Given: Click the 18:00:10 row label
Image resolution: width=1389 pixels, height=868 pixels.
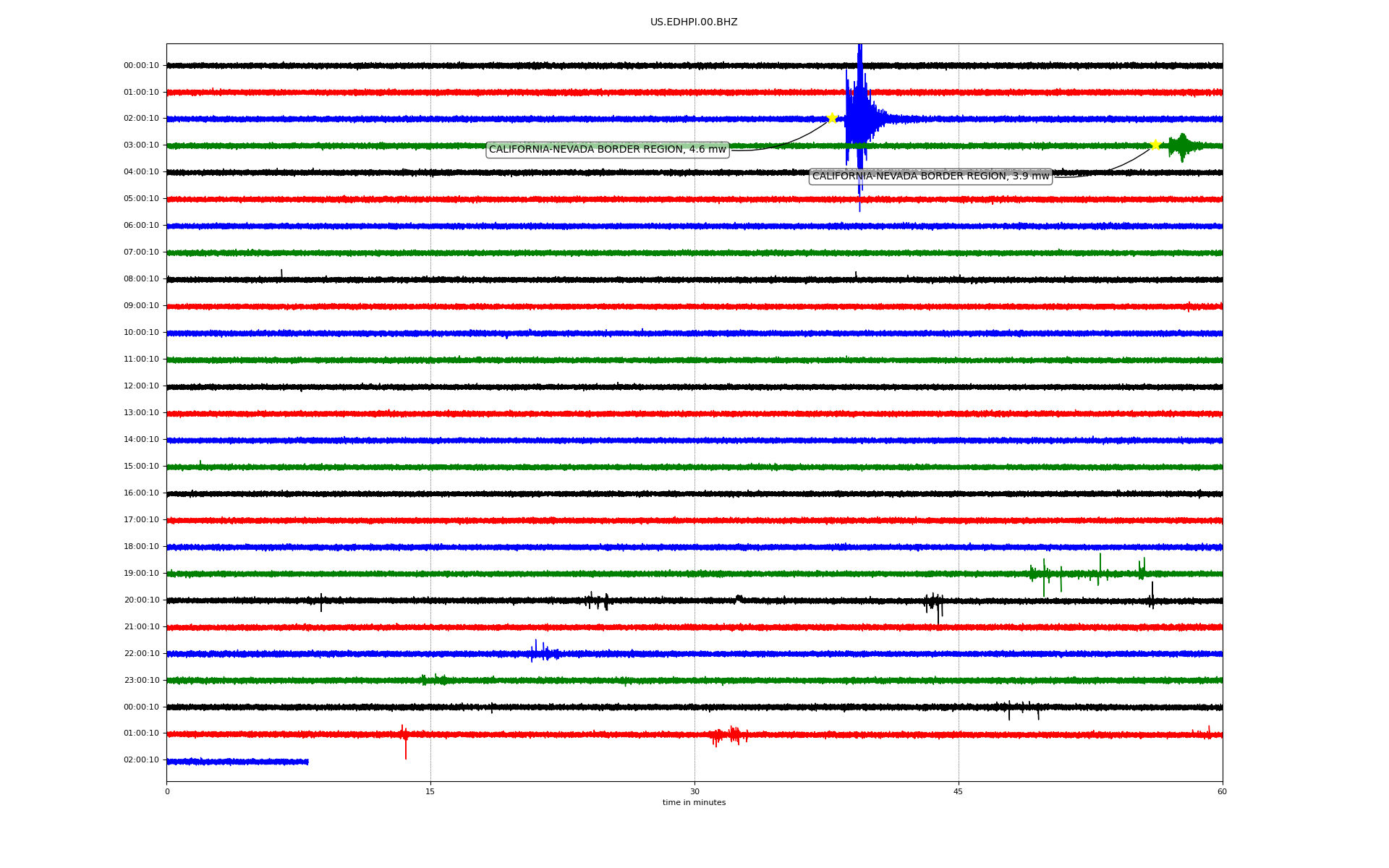Looking at the screenshot, I should [141, 547].
